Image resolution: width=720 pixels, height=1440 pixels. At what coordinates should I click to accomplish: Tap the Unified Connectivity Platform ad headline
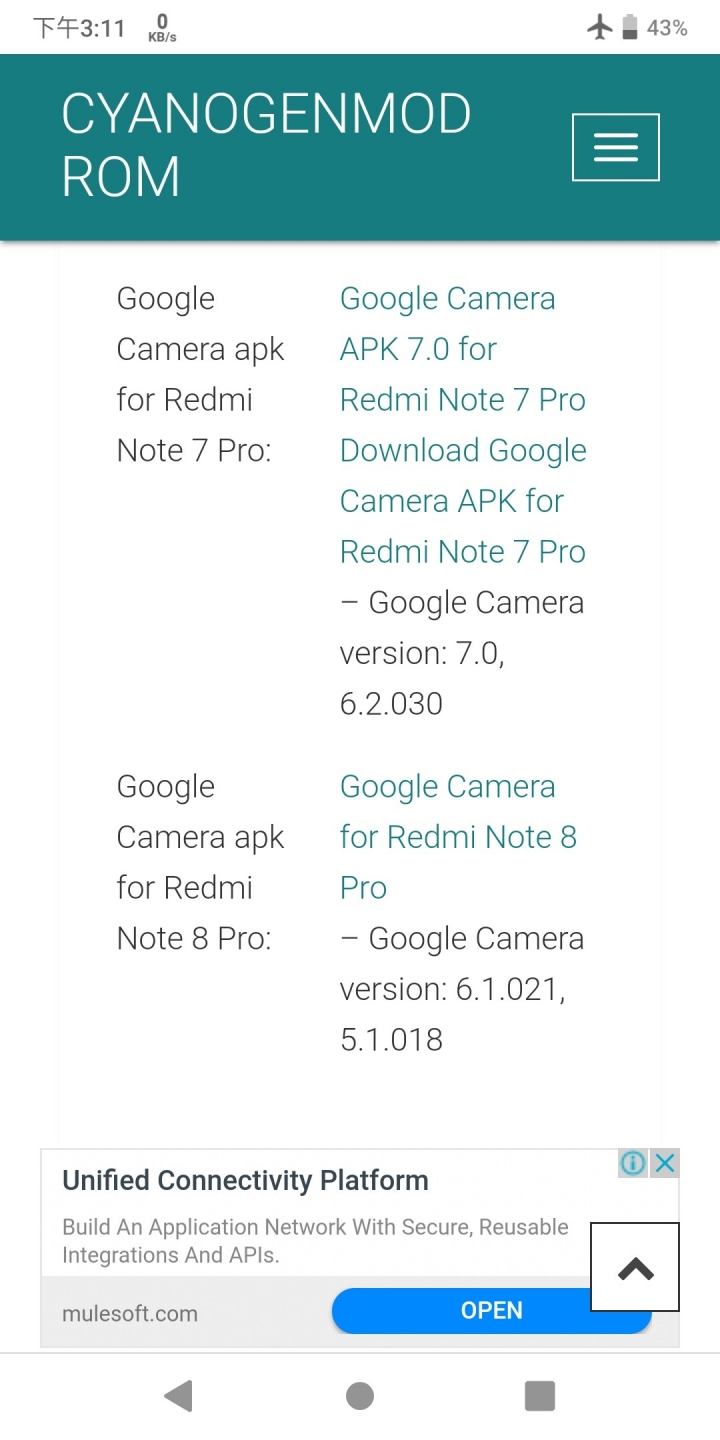click(x=245, y=1180)
